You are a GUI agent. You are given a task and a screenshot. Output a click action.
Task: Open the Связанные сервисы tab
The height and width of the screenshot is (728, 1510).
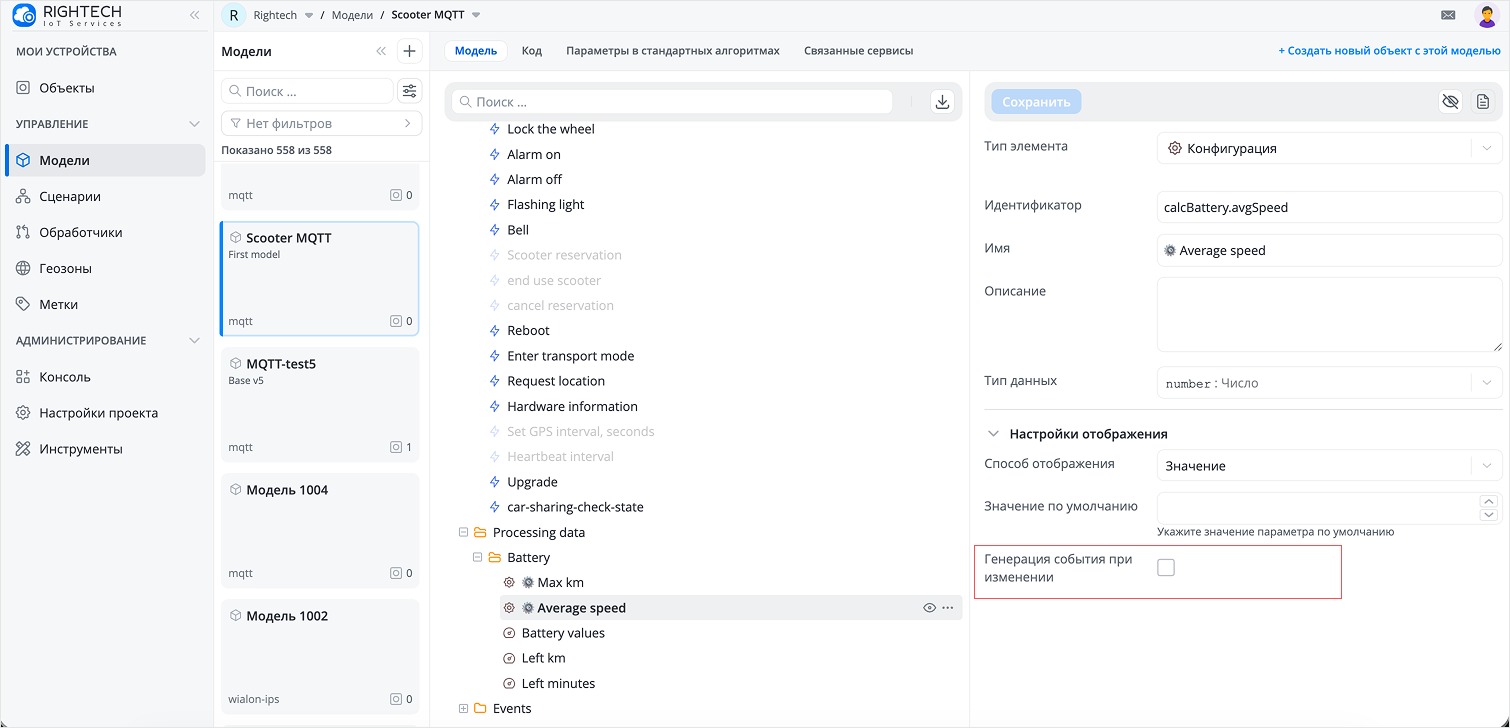point(858,51)
